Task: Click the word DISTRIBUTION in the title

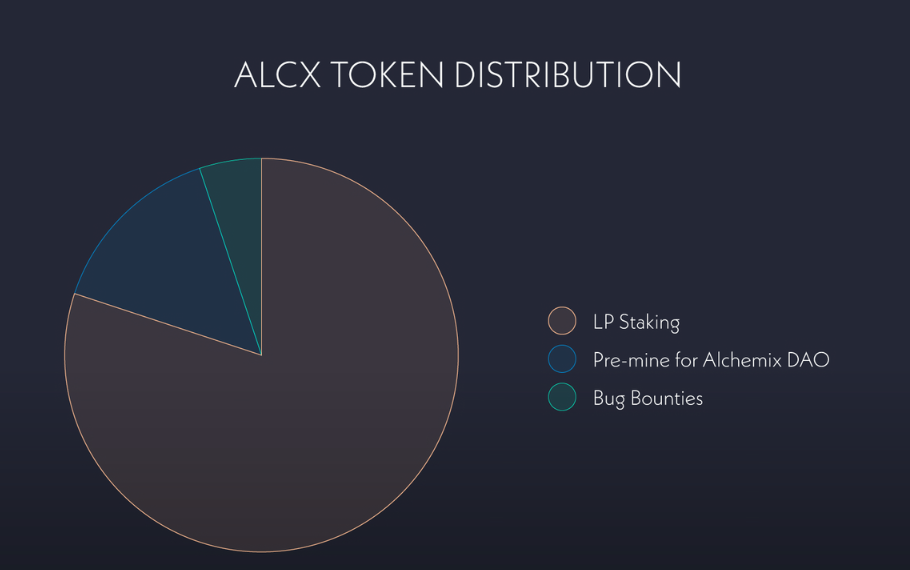Action: click(568, 75)
